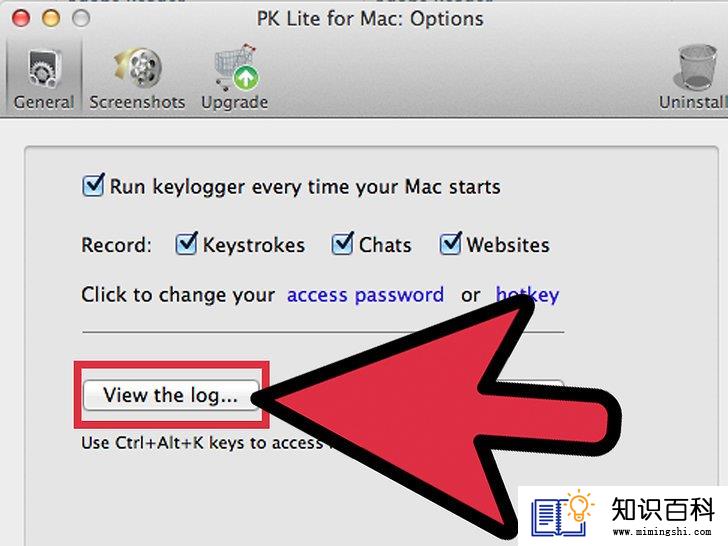The height and width of the screenshot is (546, 728).
Task: Click the Uninstall trash can icon
Action: pos(697,67)
